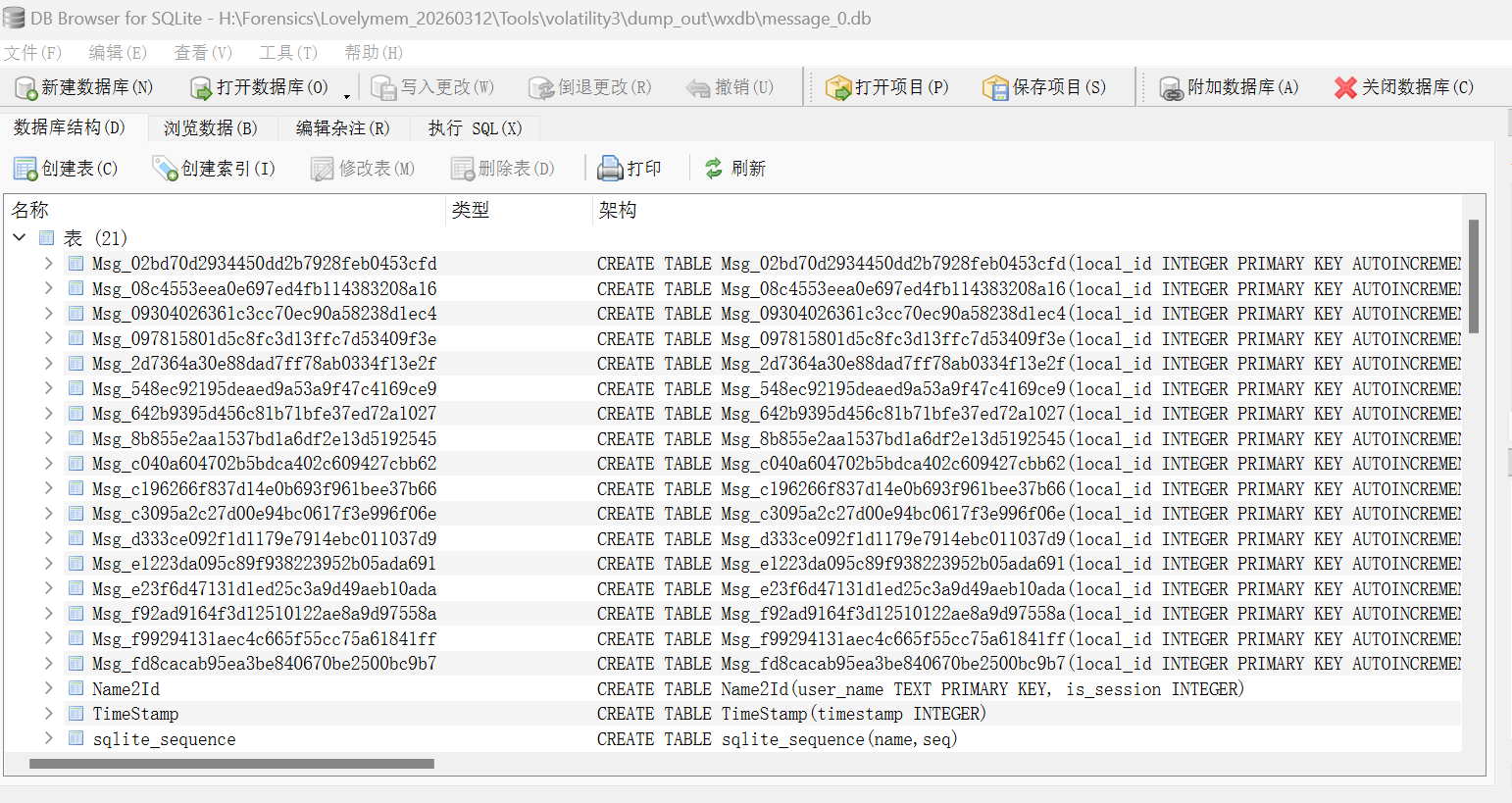Select row Msg_f99294131aec4c665f55cc75a61841ff
This screenshot has height=803, width=1512.
point(733,638)
